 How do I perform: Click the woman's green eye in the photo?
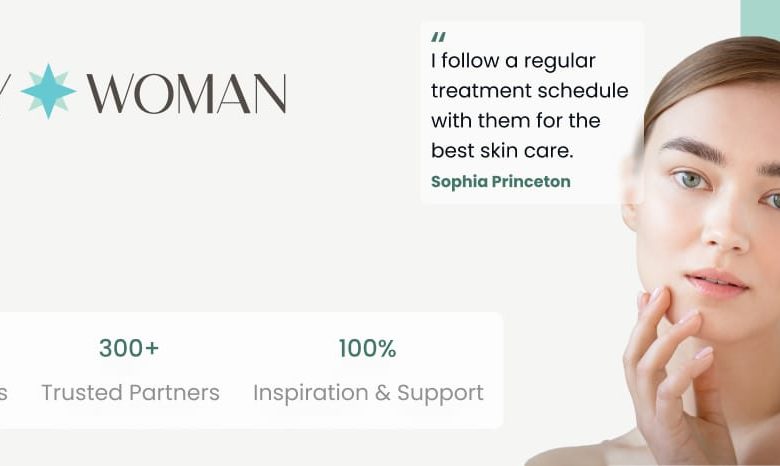pos(691,180)
